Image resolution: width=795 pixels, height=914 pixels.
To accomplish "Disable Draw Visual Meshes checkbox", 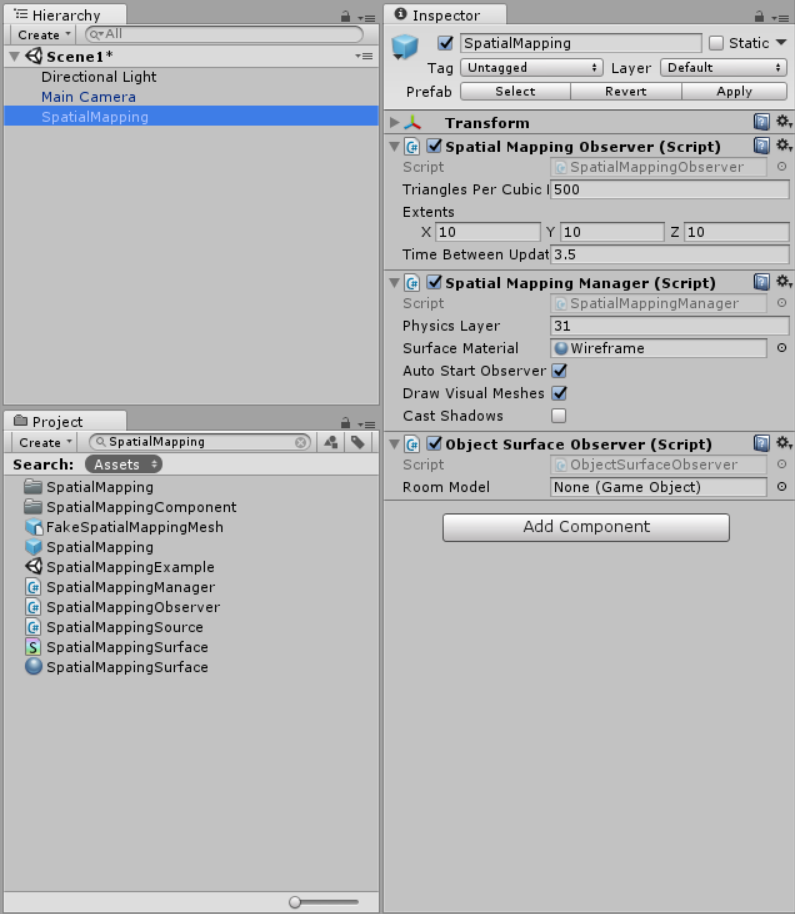I will tap(559, 393).
